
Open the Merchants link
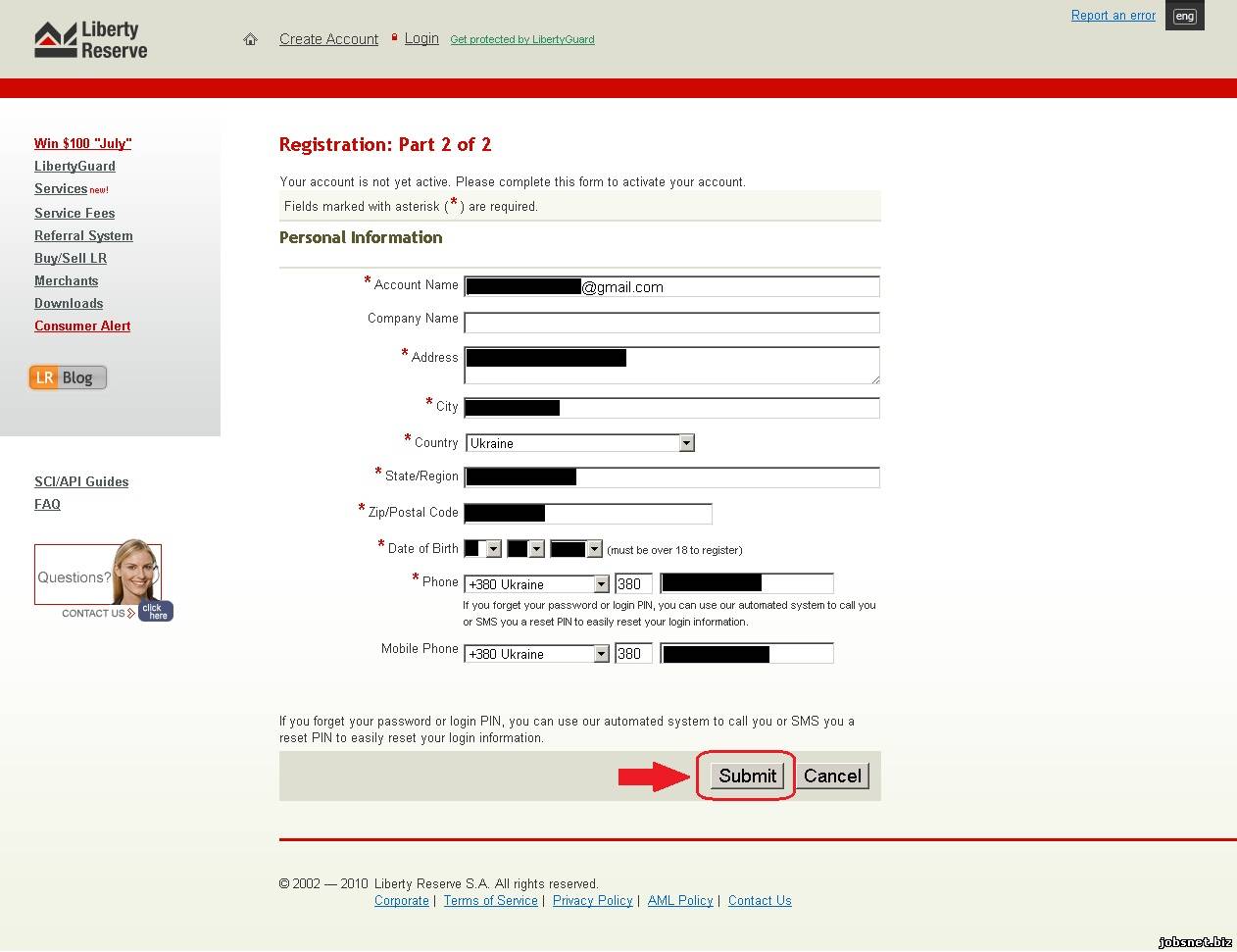pyautogui.click(x=66, y=280)
